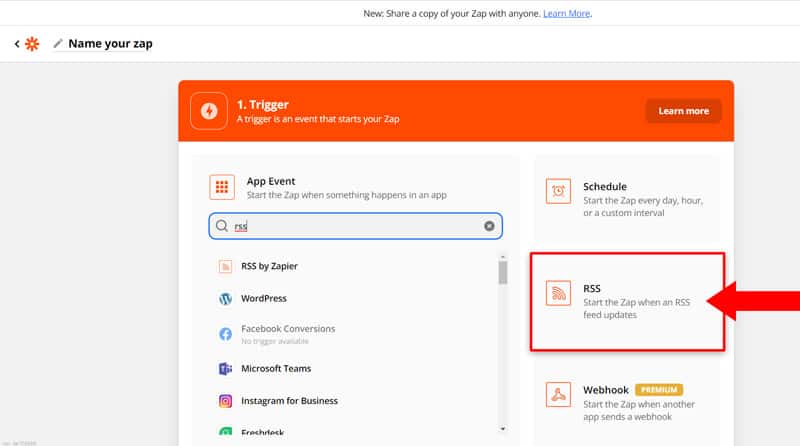Click the Instagram logo icon
800x446 pixels.
225,401
